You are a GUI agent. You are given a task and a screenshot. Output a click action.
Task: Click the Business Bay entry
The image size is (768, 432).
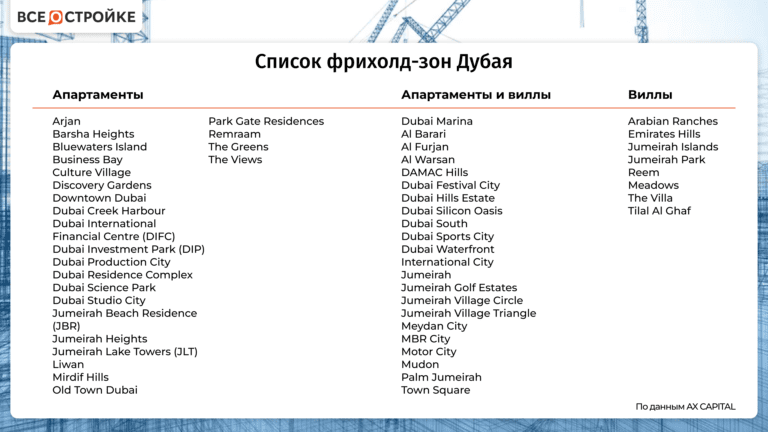click(x=87, y=160)
